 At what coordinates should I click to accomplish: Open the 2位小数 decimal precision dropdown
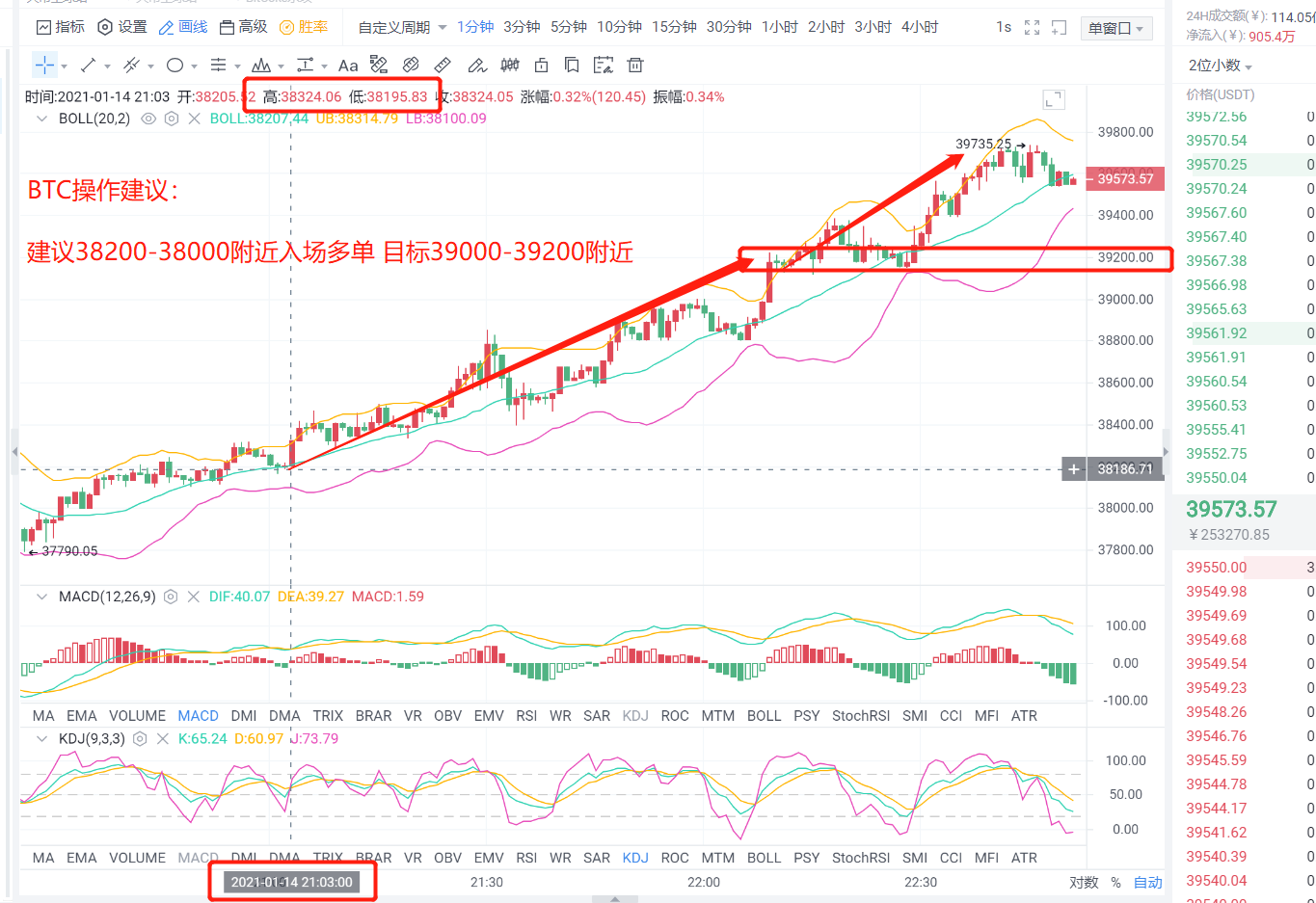pos(1220,66)
